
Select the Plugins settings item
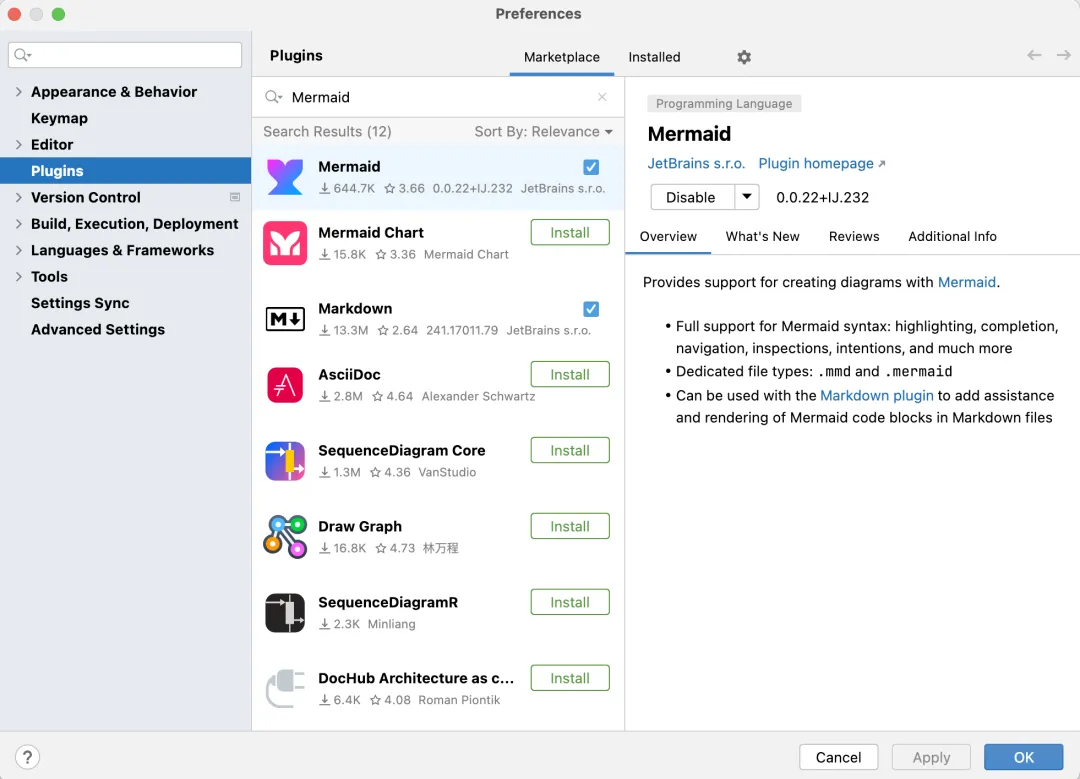coord(125,171)
